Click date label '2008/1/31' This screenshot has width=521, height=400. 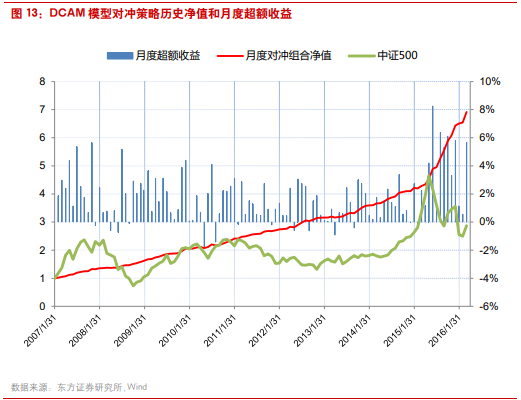[x=86, y=330]
